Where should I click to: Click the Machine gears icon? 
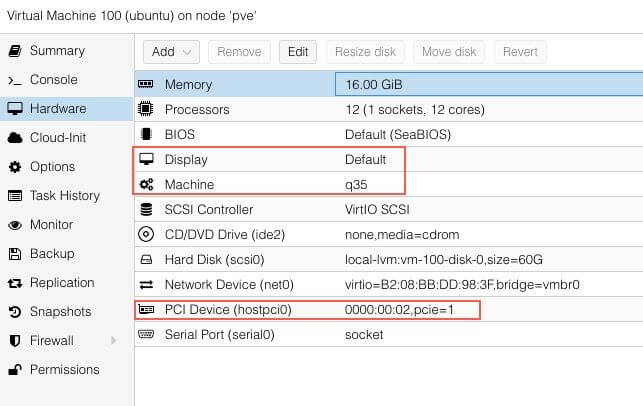tap(146, 184)
